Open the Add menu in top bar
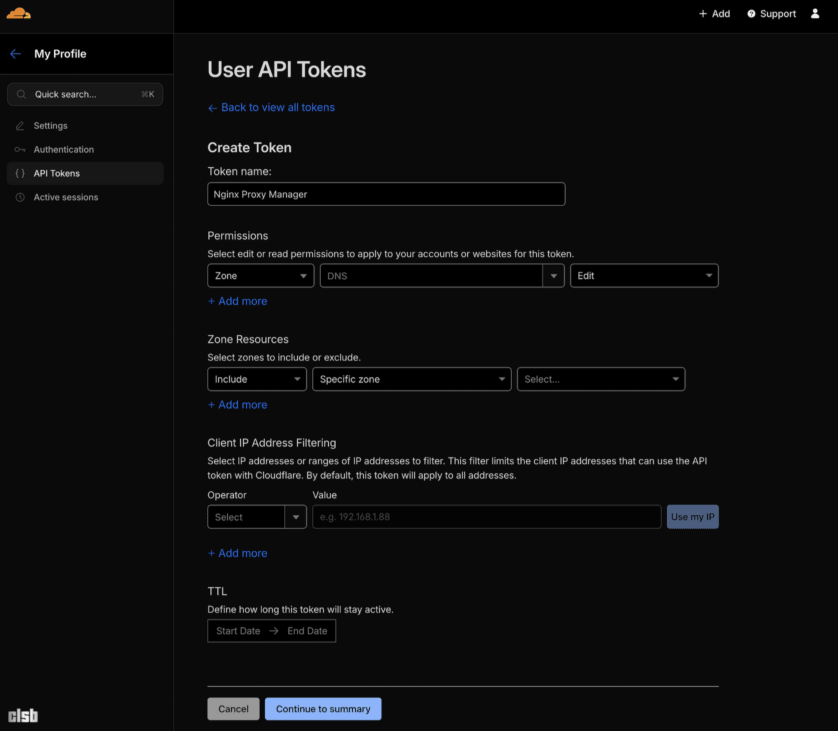Image resolution: width=838 pixels, height=731 pixels. click(x=713, y=14)
